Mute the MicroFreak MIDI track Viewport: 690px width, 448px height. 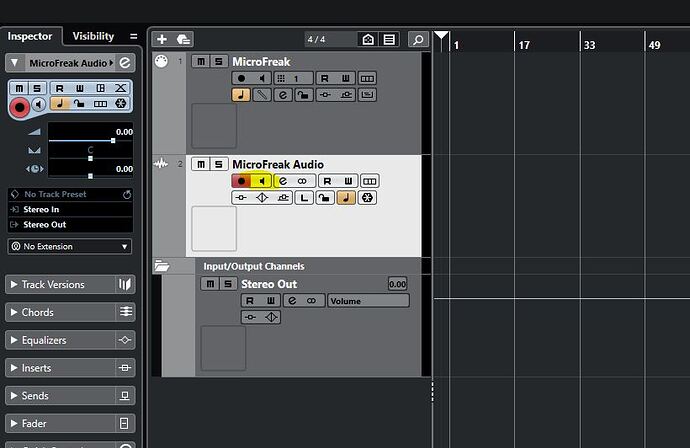point(201,61)
